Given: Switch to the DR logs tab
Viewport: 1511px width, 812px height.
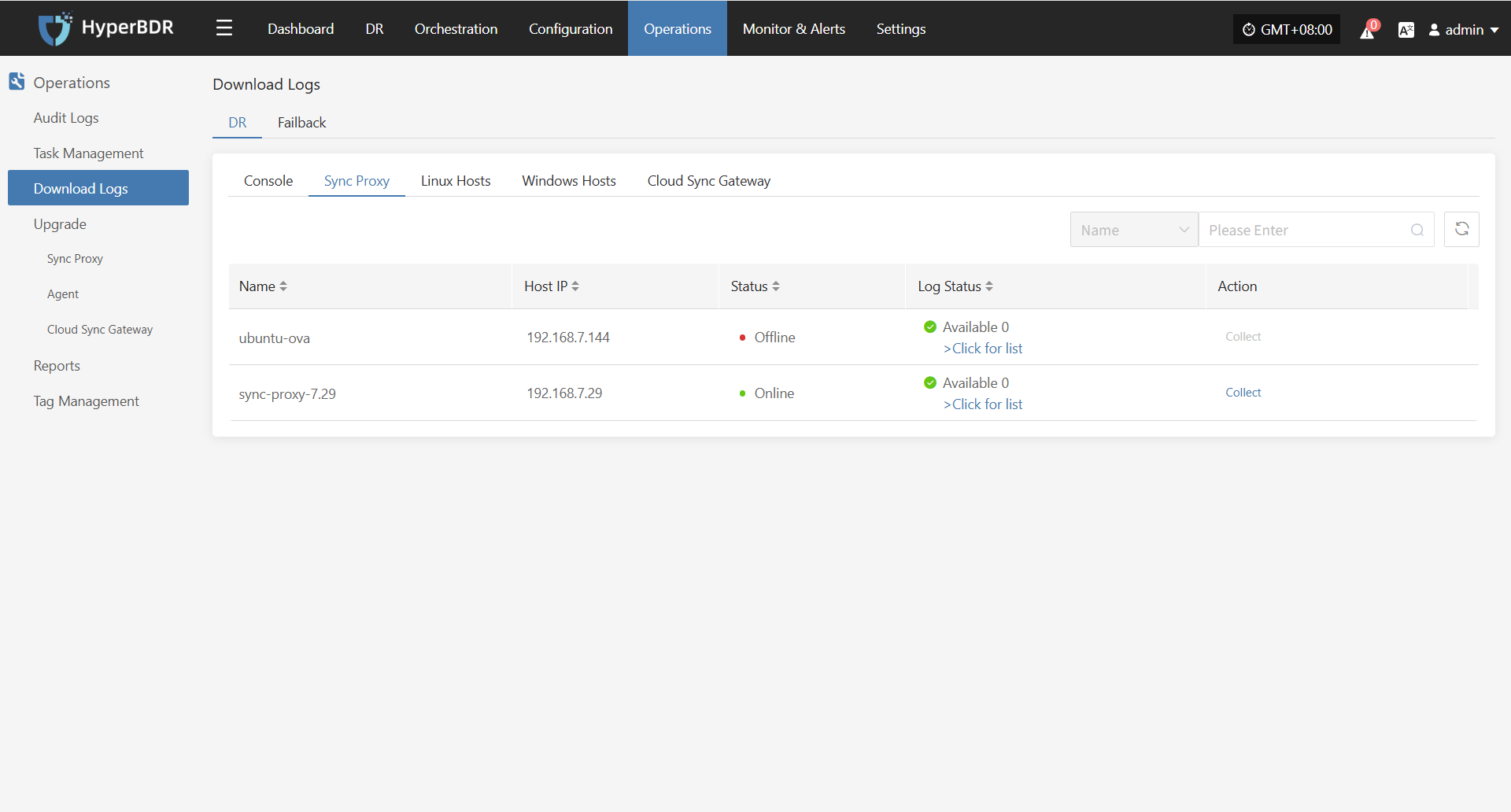Looking at the screenshot, I should tap(237, 123).
